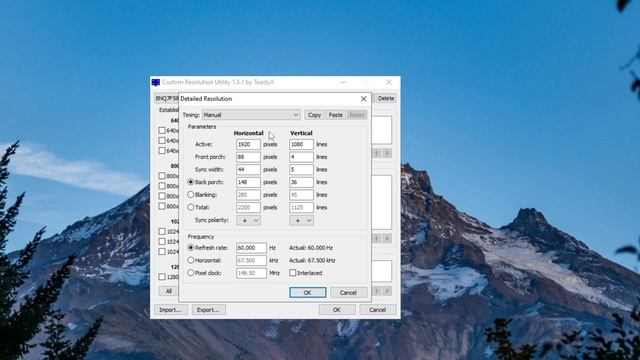
Task: Click the horizontal Blanking field showing 280
Action: [248, 195]
